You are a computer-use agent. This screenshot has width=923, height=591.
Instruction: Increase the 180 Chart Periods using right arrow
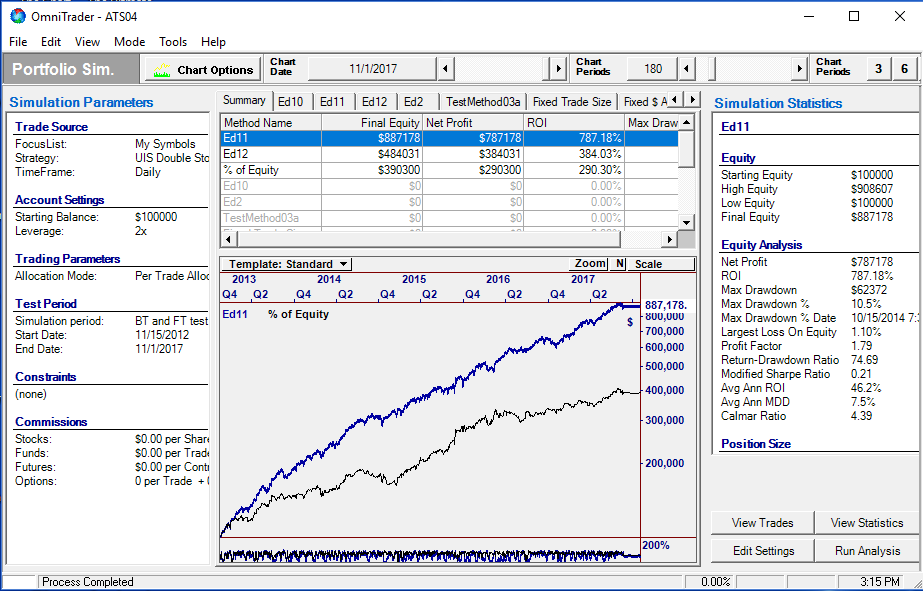pos(799,69)
